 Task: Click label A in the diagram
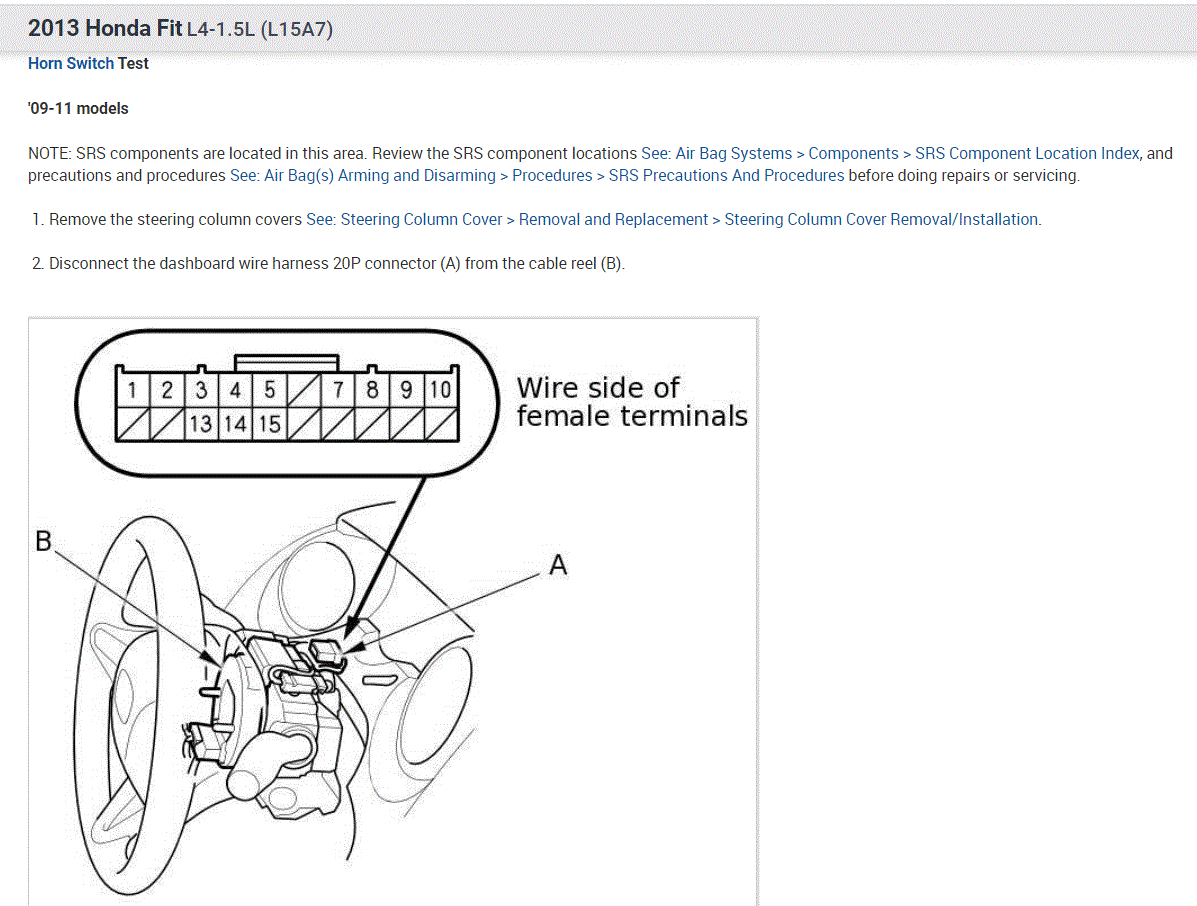tap(558, 566)
